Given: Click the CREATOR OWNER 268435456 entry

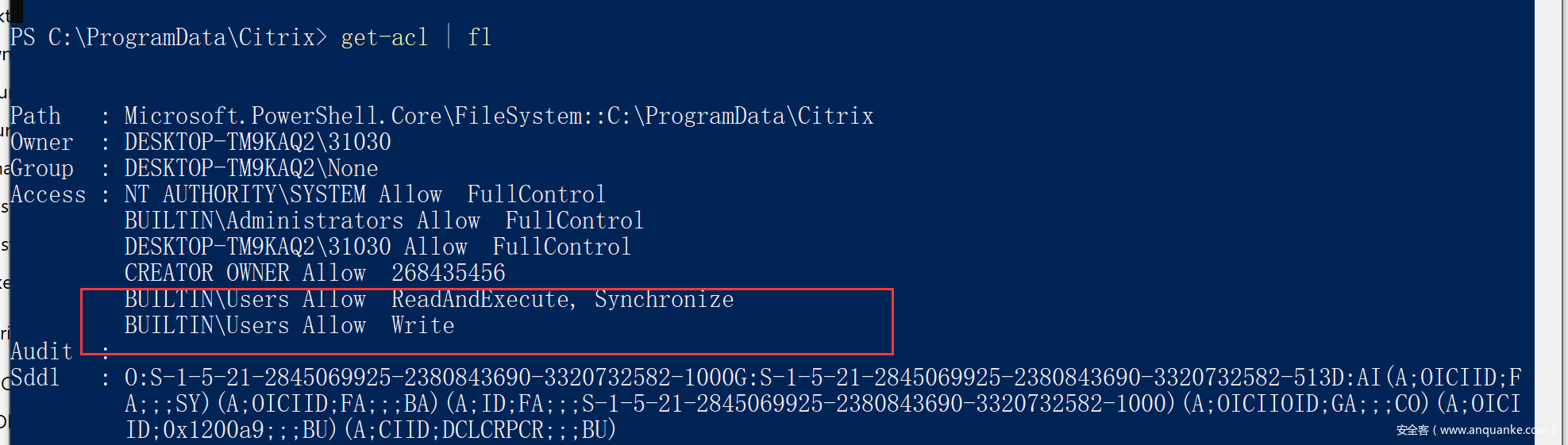Looking at the screenshot, I should click(314, 273).
